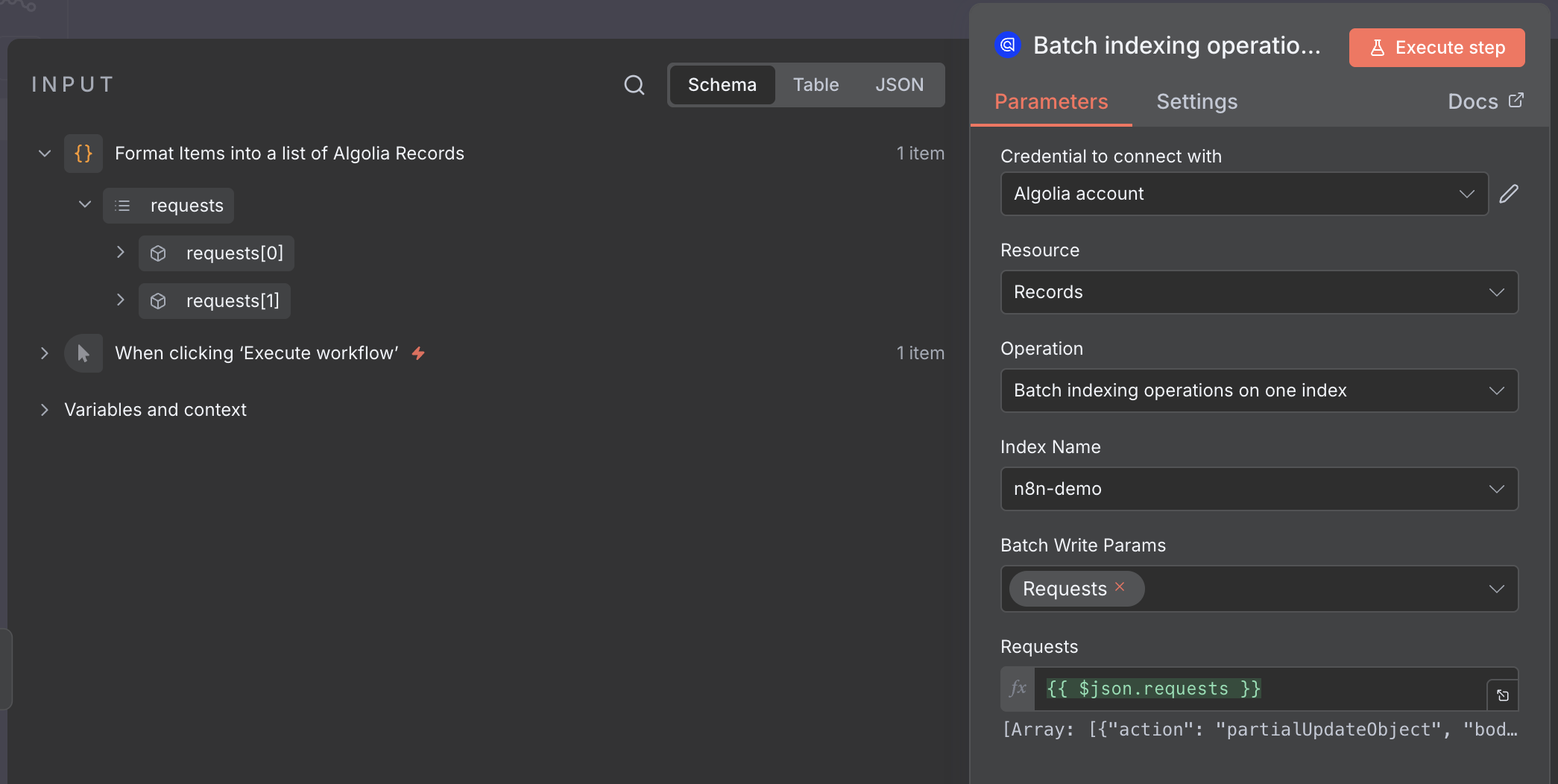Click the Algolia node logo icon
1558x784 pixels.
coord(1008,45)
